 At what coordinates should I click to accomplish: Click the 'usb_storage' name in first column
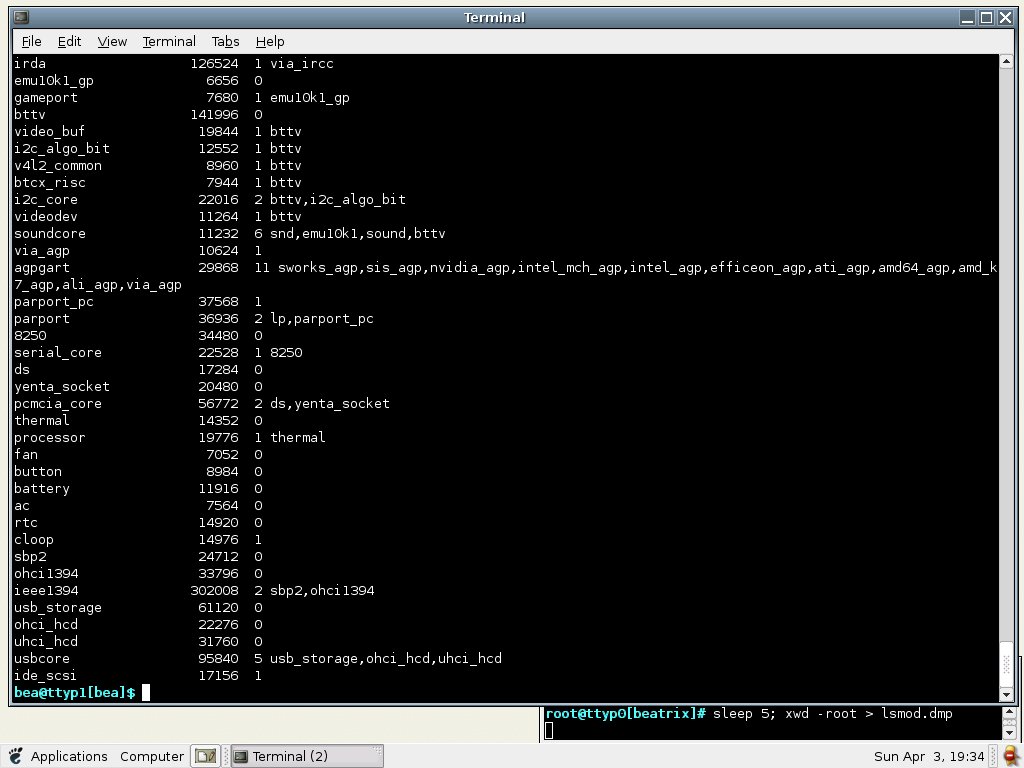(x=57, y=607)
